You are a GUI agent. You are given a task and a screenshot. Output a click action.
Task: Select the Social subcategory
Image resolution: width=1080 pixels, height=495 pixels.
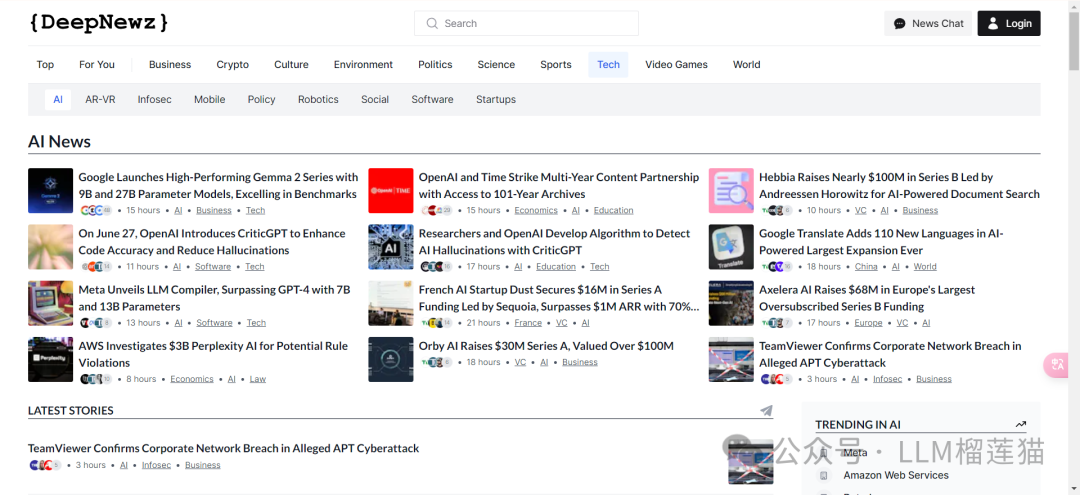click(x=375, y=99)
